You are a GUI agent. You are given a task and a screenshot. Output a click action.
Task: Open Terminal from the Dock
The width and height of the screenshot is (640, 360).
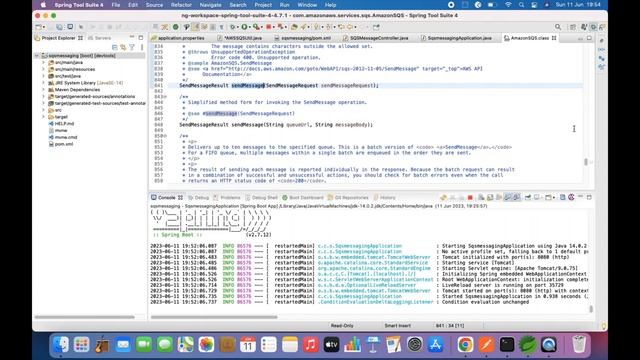click(x=507, y=344)
